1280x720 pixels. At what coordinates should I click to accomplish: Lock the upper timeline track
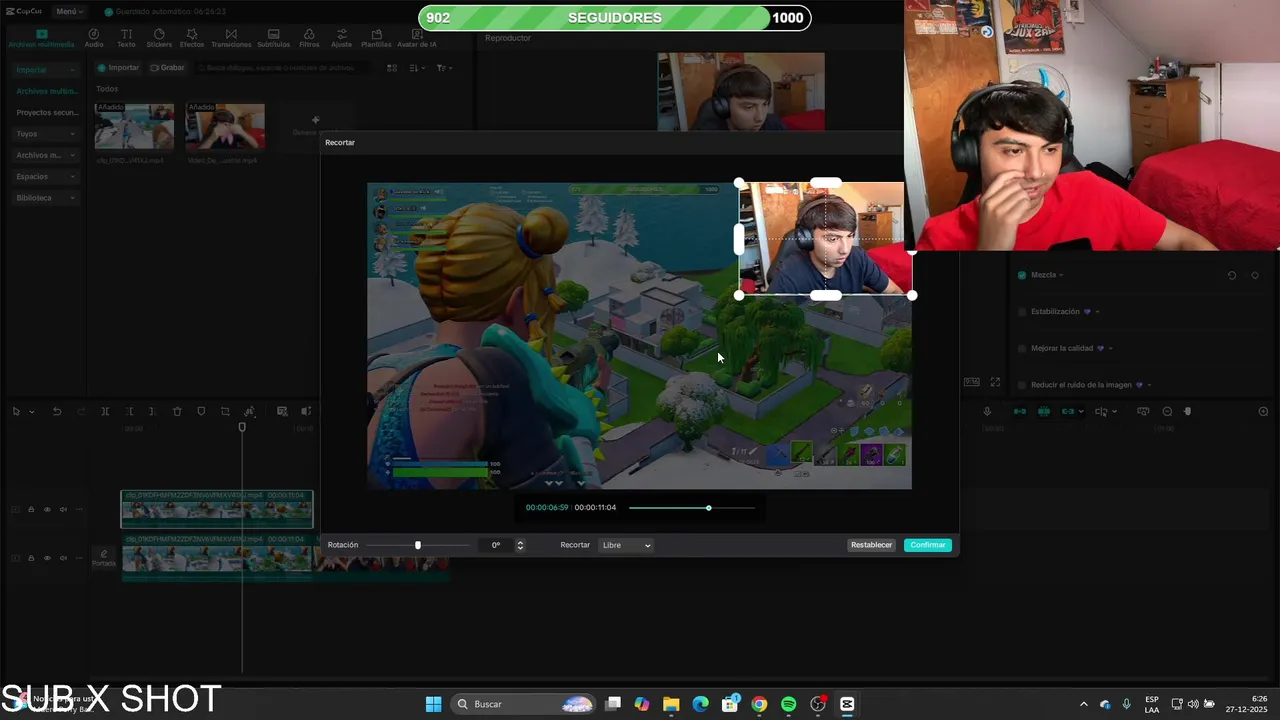click(x=31, y=509)
